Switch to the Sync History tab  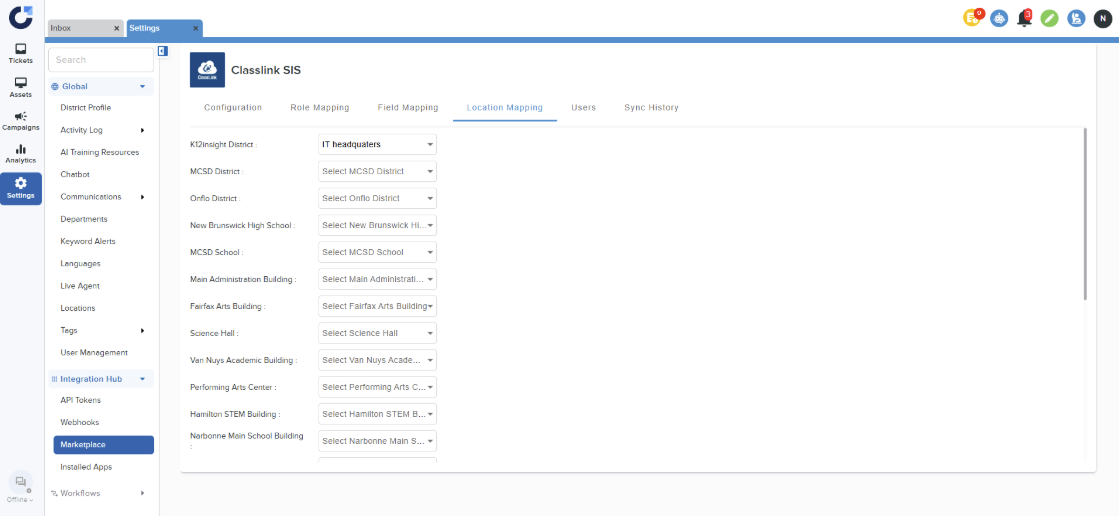[x=651, y=108]
